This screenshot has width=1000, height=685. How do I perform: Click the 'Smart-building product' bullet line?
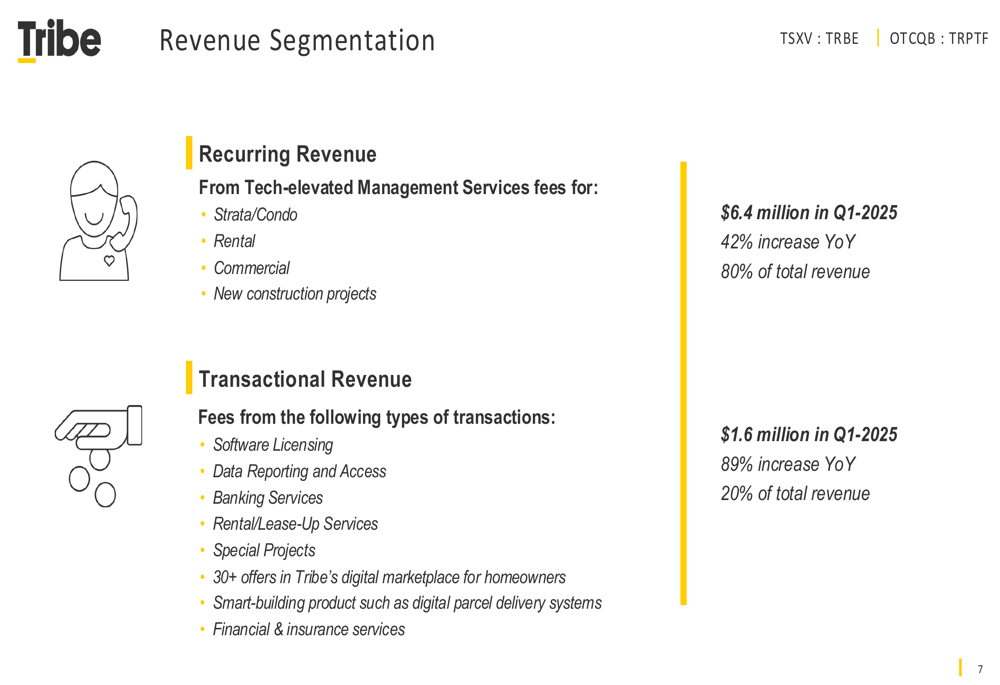click(407, 603)
